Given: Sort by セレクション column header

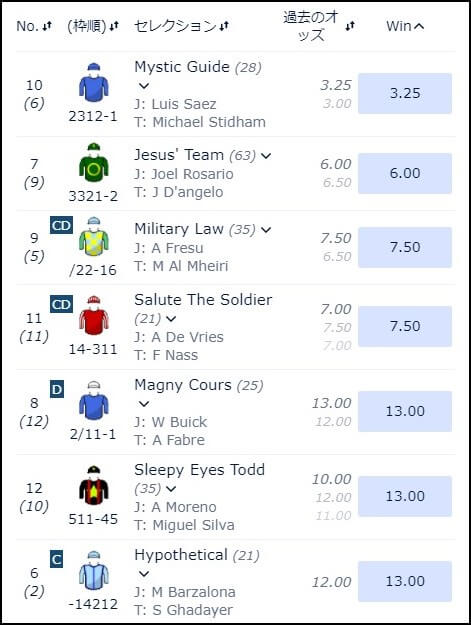Looking at the screenshot, I should coord(181,26).
